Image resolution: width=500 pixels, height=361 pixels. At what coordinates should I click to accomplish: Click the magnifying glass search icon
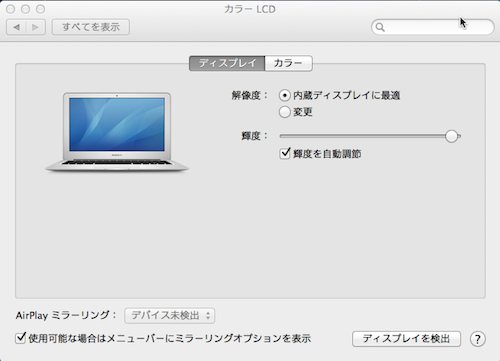(x=380, y=27)
